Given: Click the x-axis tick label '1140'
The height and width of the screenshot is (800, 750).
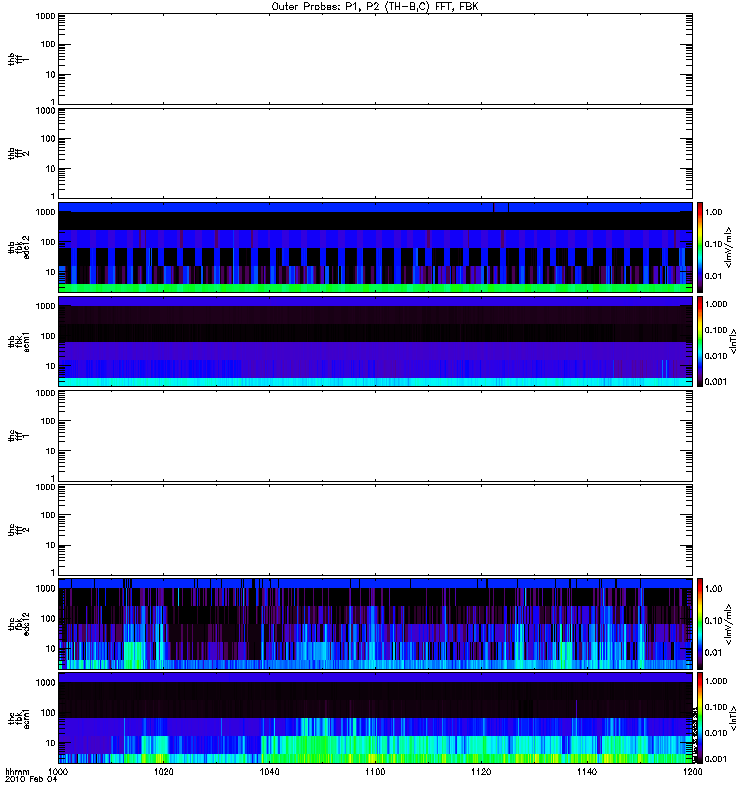Looking at the screenshot, I should pos(587,771).
